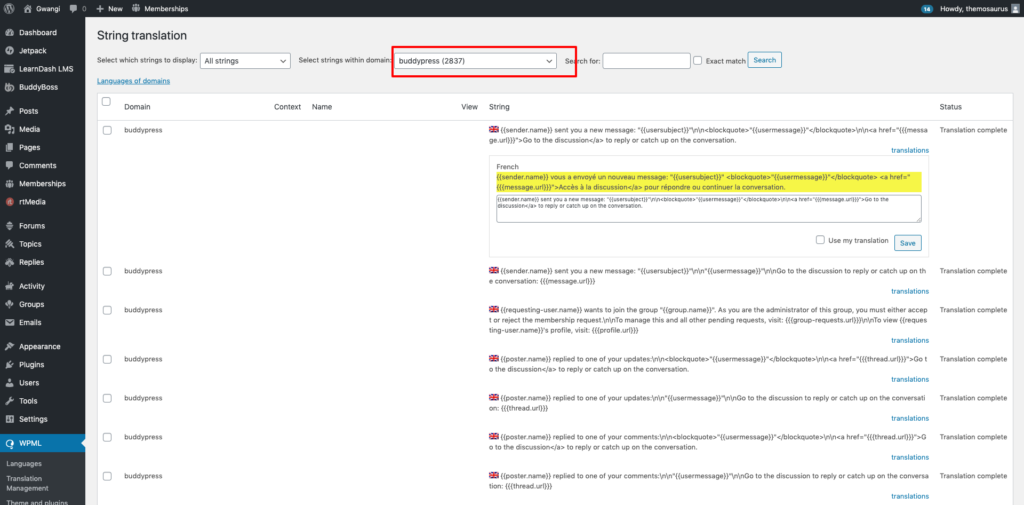Open translations link under expanded sender.name string
The height and width of the screenshot is (505, 1024).
pos(910,150)
